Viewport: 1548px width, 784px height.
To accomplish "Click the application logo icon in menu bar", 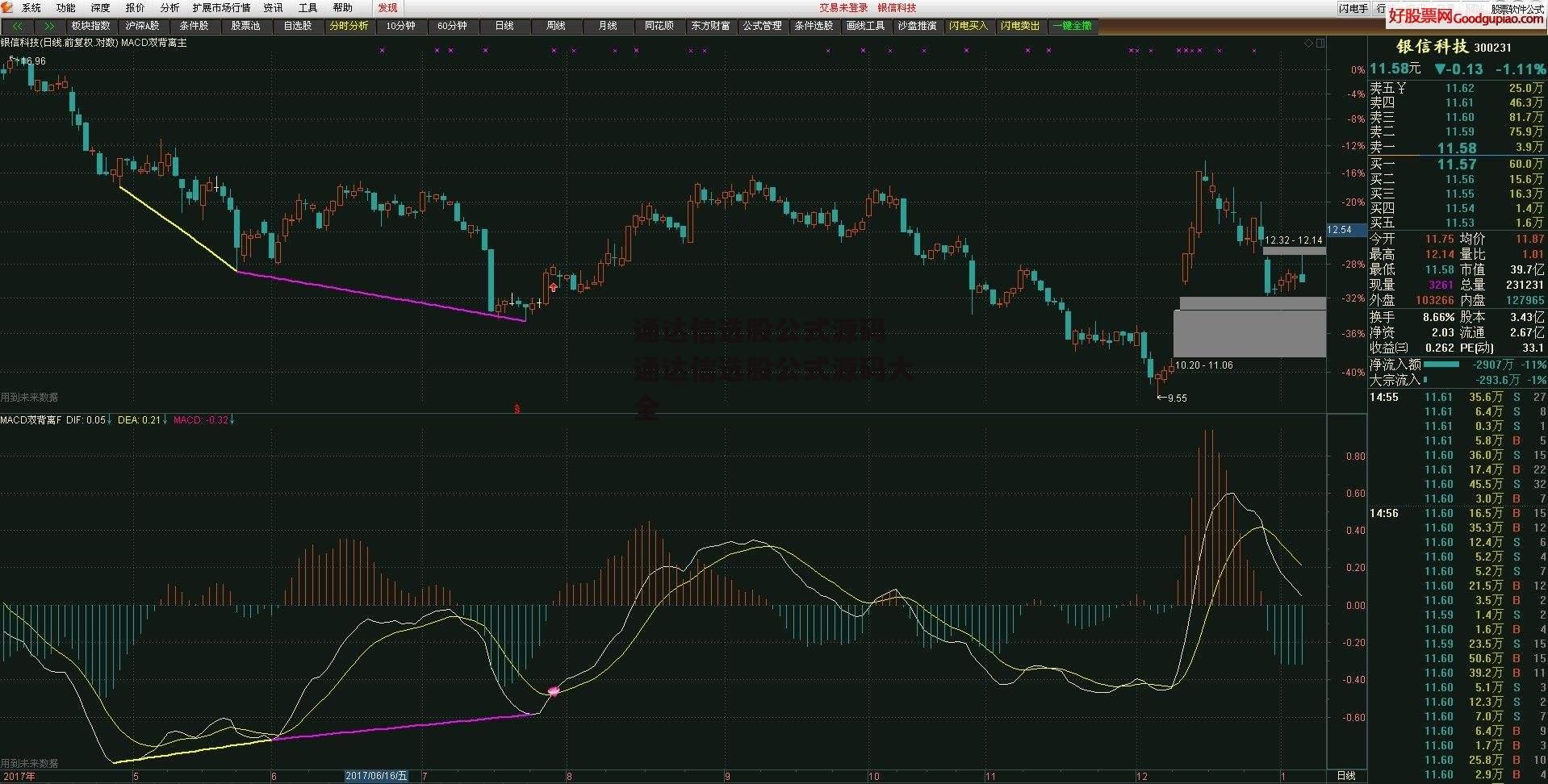I will click(8, 7).
